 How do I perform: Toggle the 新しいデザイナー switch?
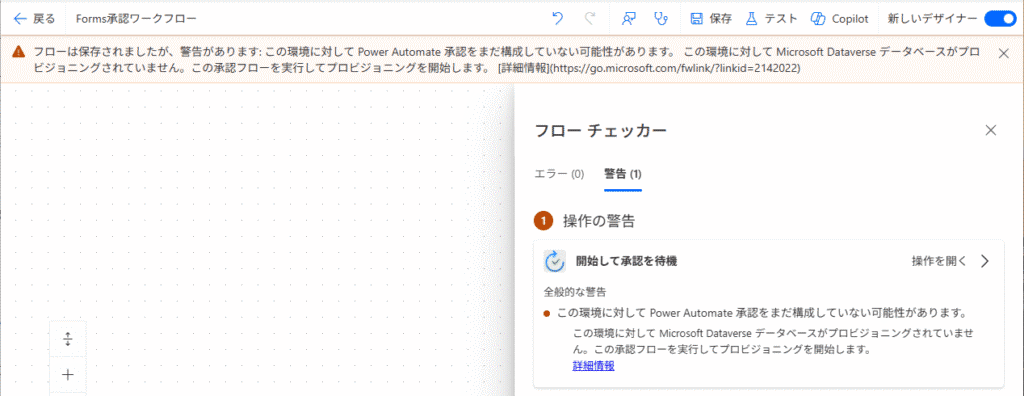[999, 19]
